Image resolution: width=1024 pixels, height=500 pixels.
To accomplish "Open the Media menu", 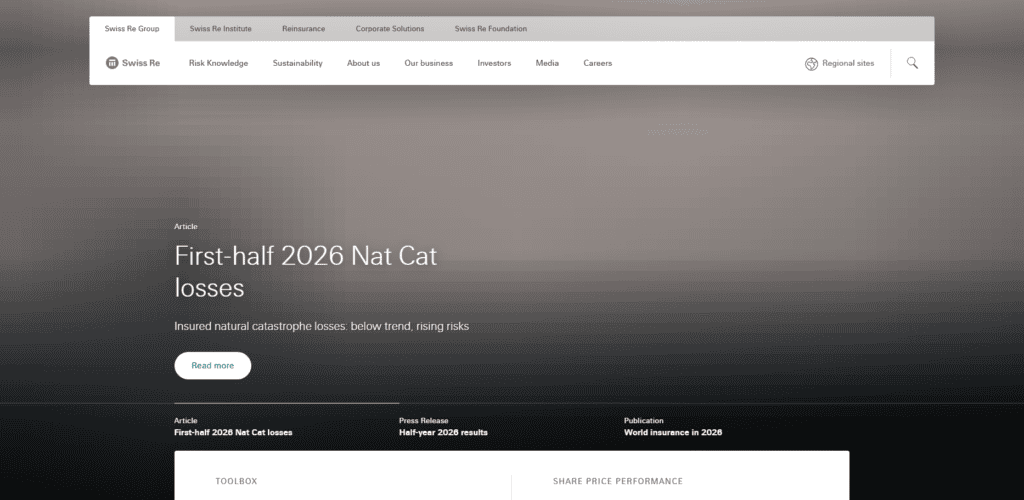I will (x=547, y=63).
